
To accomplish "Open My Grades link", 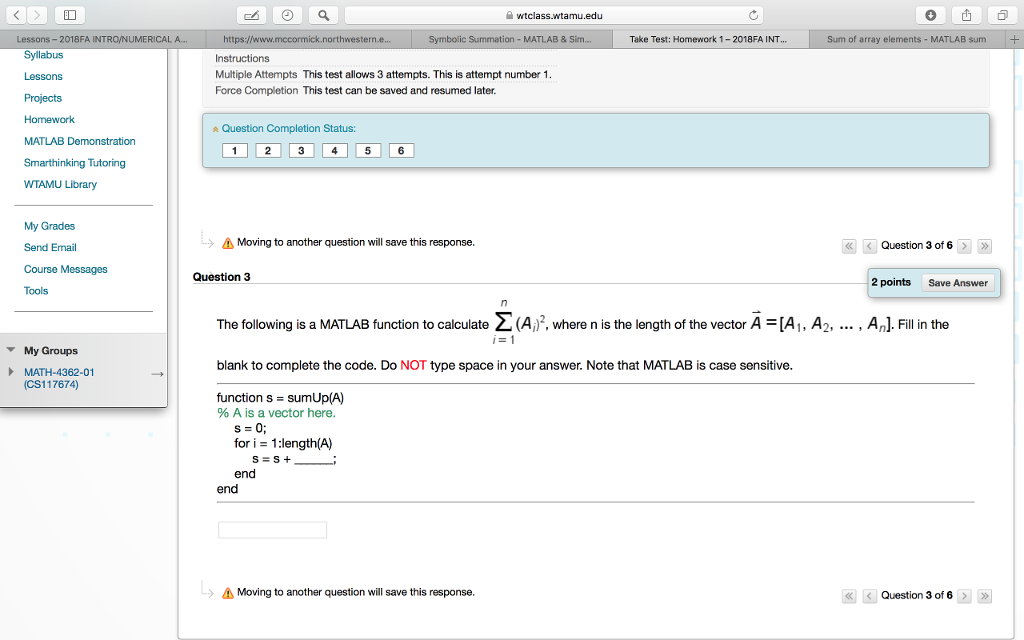I will click(50, 226).
